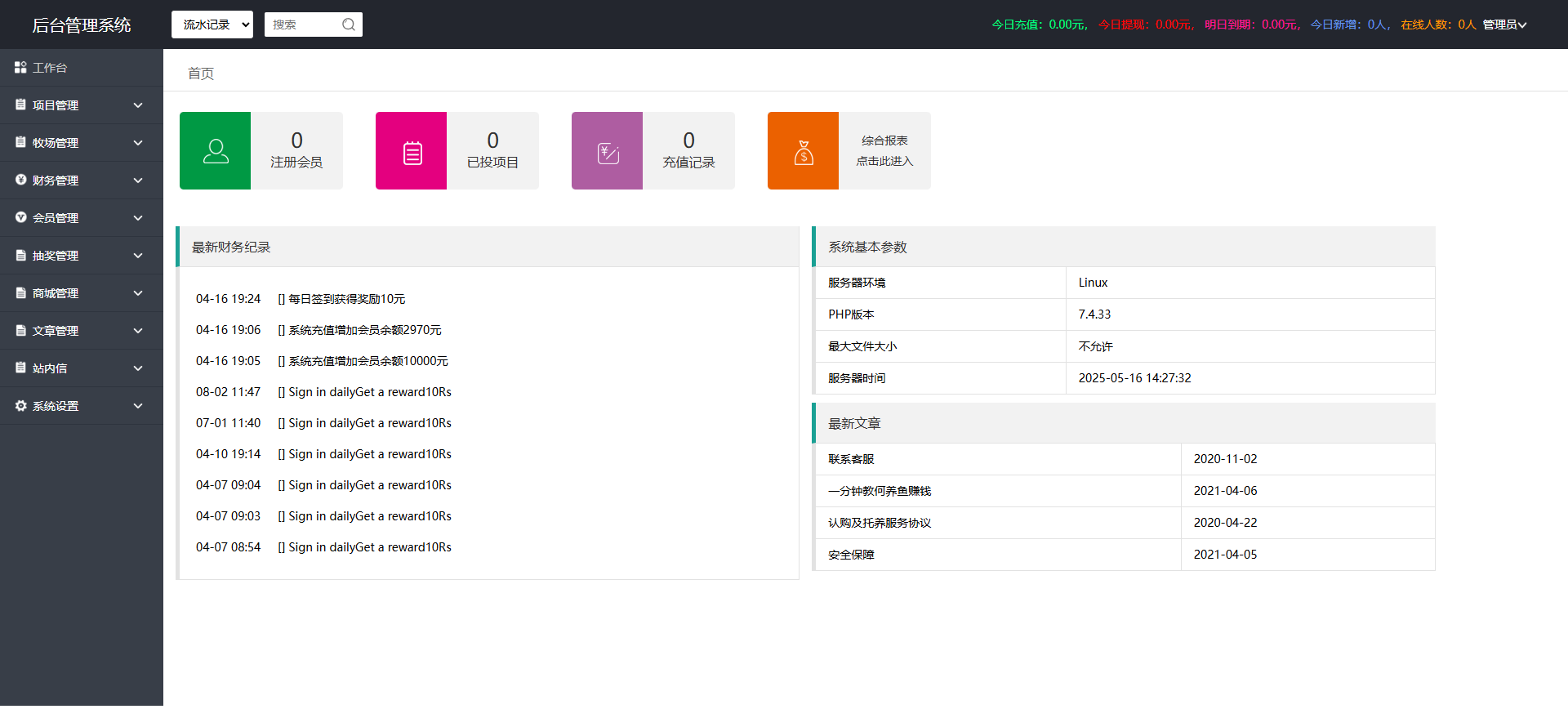Select the 04-07 08:54 sign in record
This screenshot has width=1568, height=718.
323,547
